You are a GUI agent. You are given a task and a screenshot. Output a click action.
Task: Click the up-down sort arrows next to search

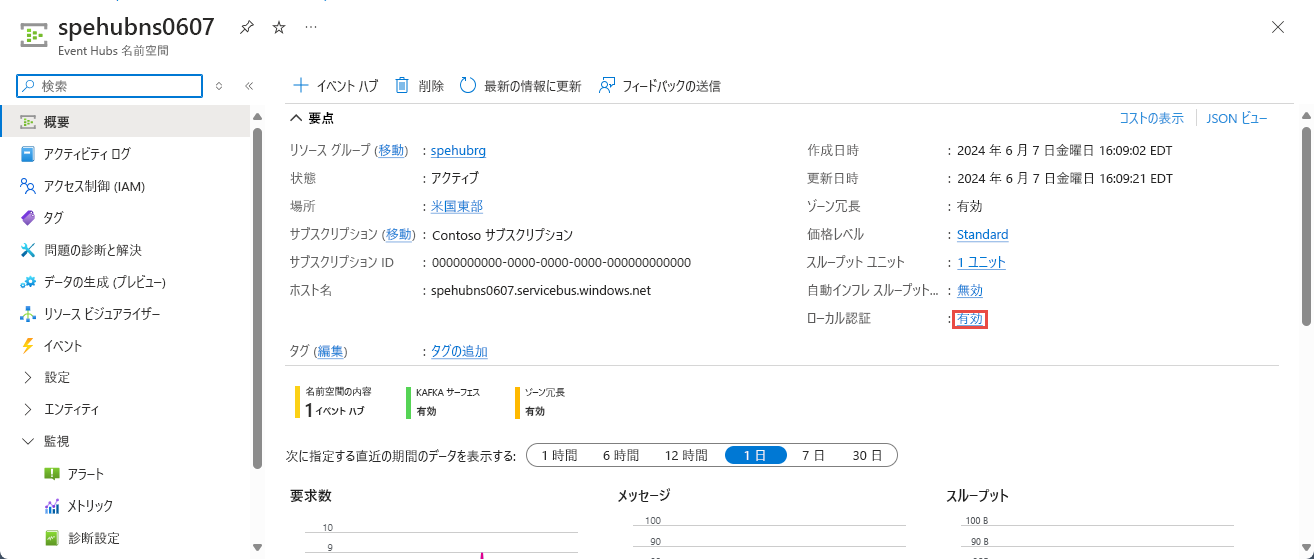click(219, 87)
